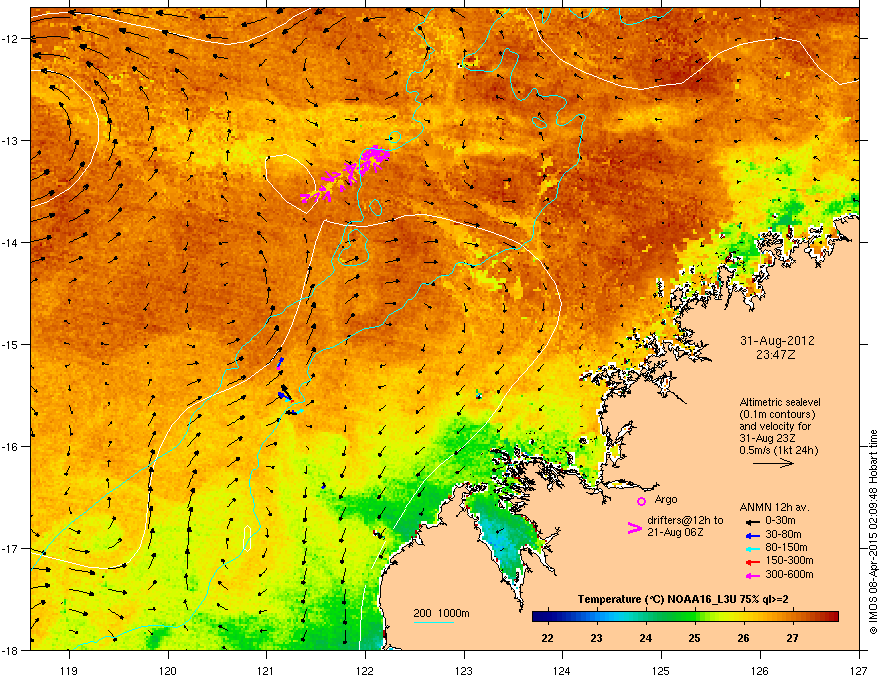880x680 pixels.
Task: Click the '200 1000m' bathymetry label
Action: point(442,613)
